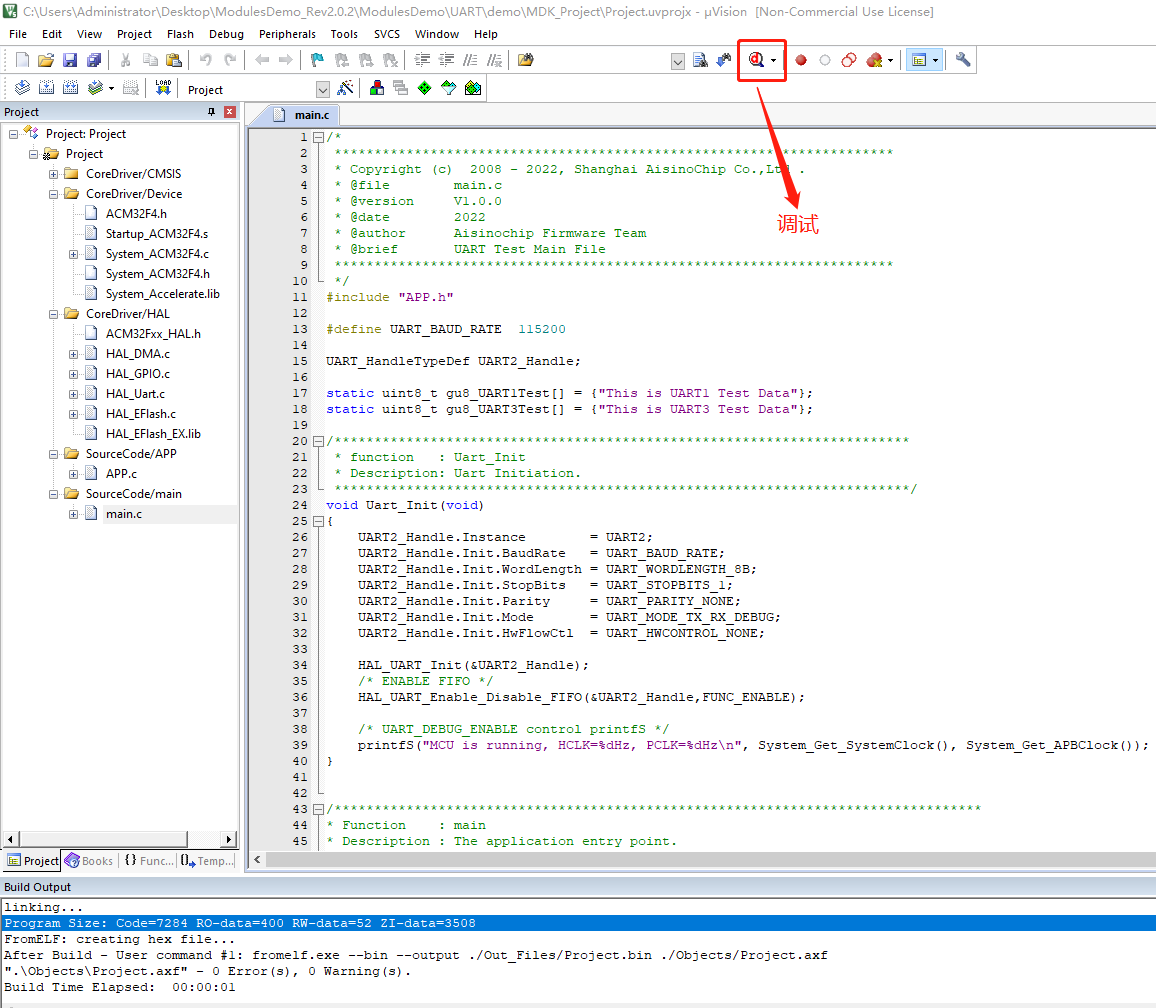Viewport: 1156px width, 1008px height.
Task: Collapse the header comment block fold marker
Action: tap(318, 137)
